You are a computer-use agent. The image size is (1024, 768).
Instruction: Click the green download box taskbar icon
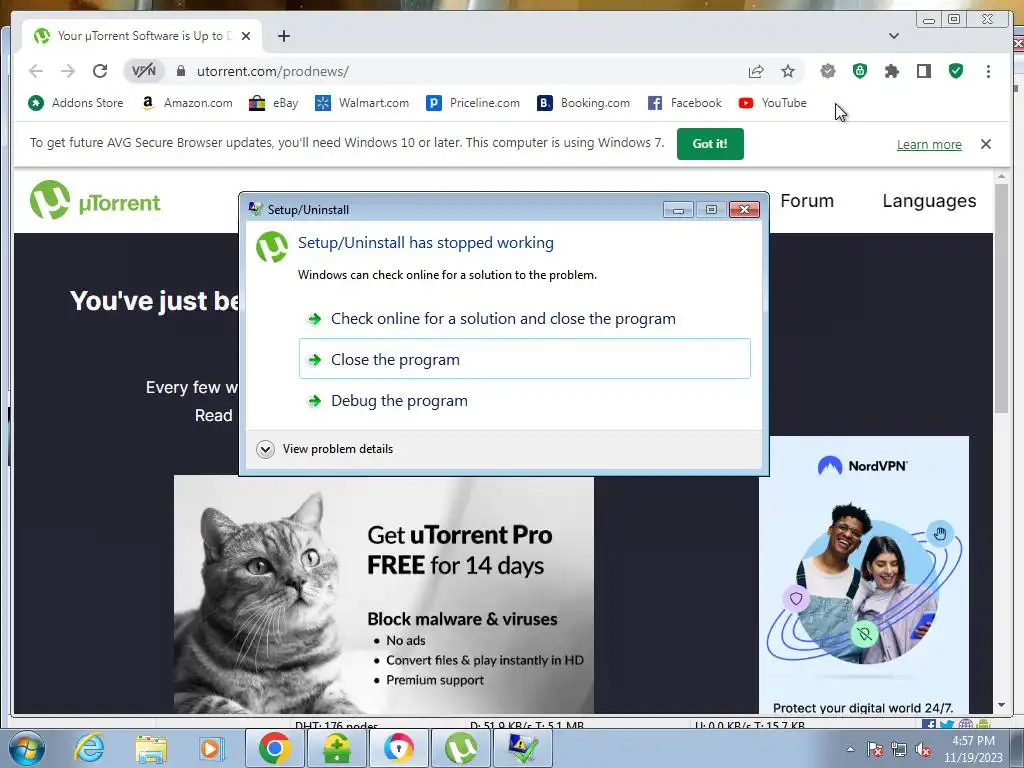(337, 748)
